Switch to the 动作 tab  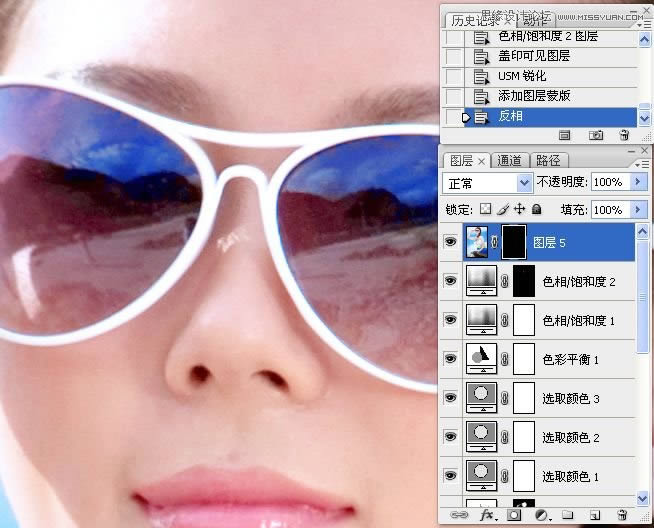click(x=536, y=19)
